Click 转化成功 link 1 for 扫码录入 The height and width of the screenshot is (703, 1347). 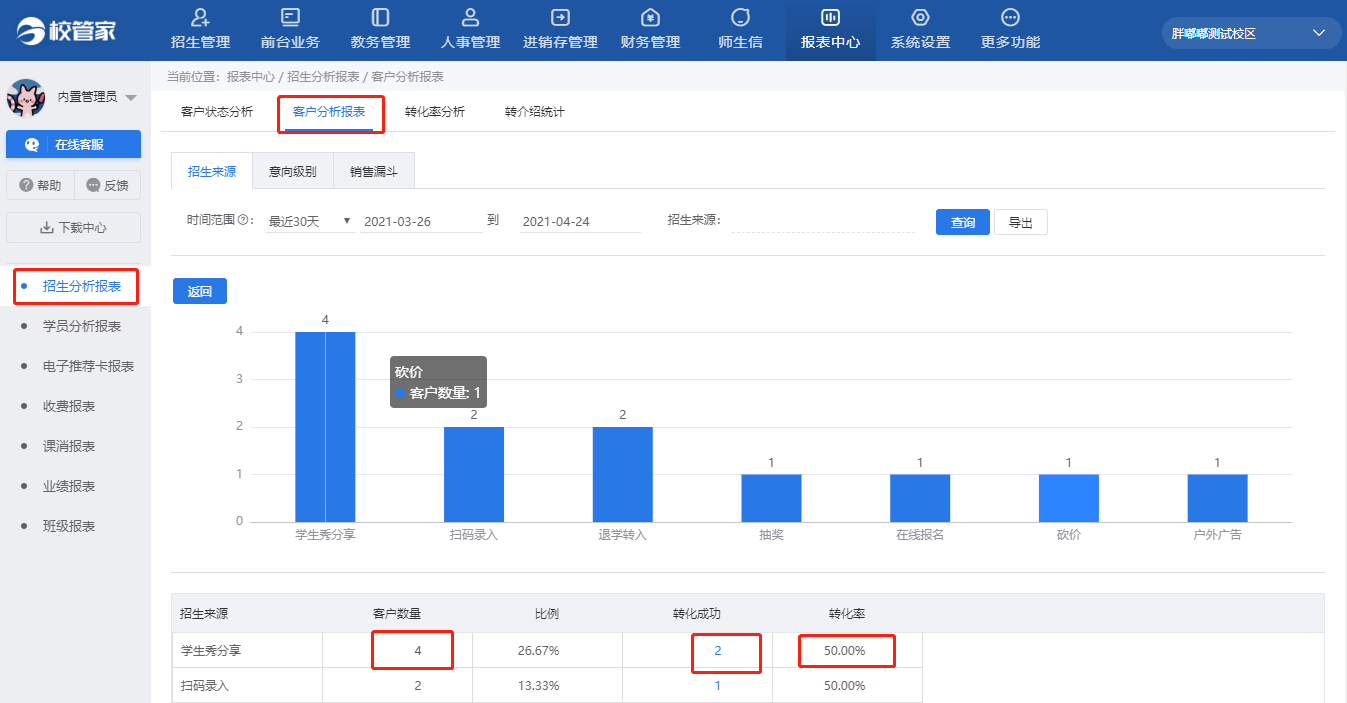point(718,686)
